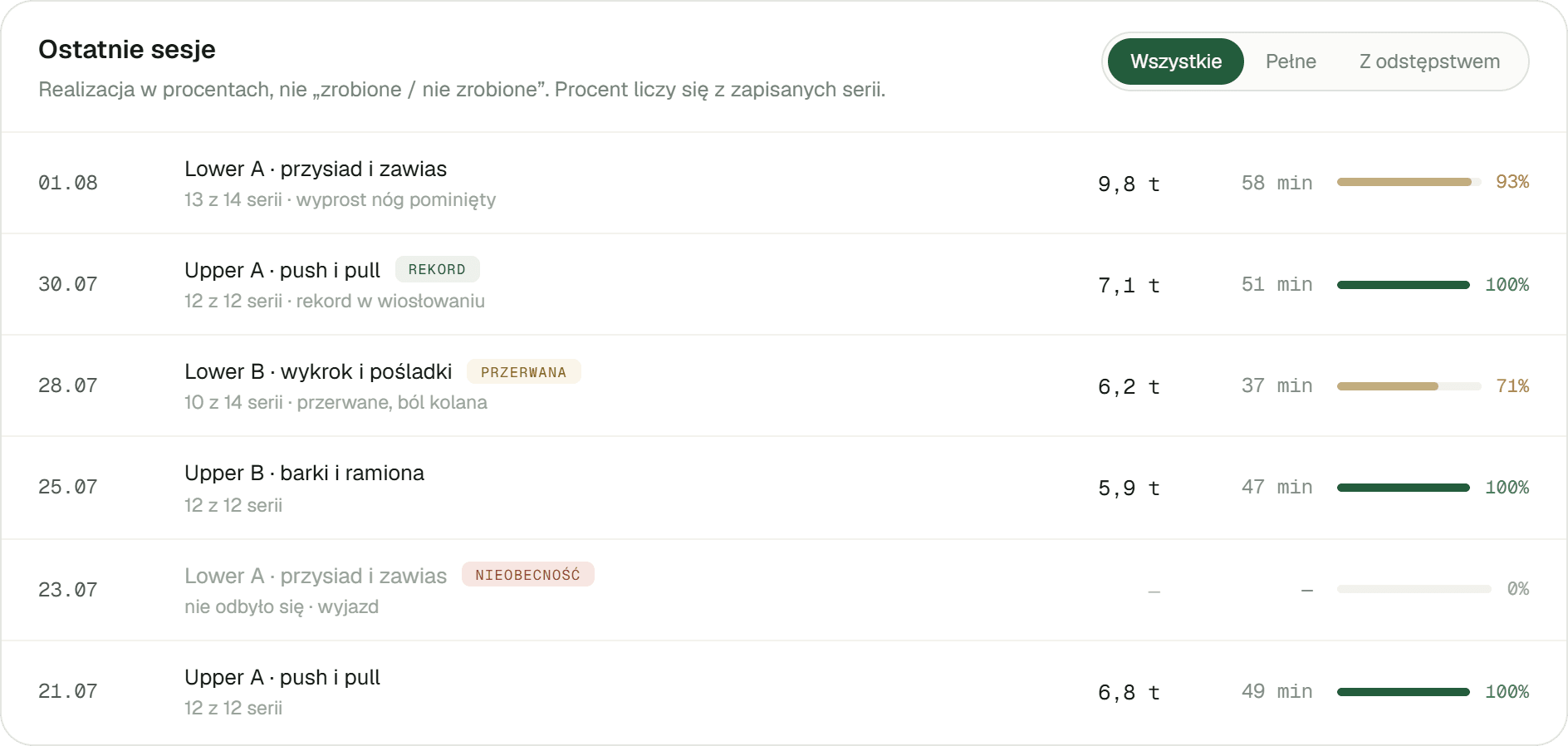
Task: Click the 93% progress bar
Action: 1409,182
